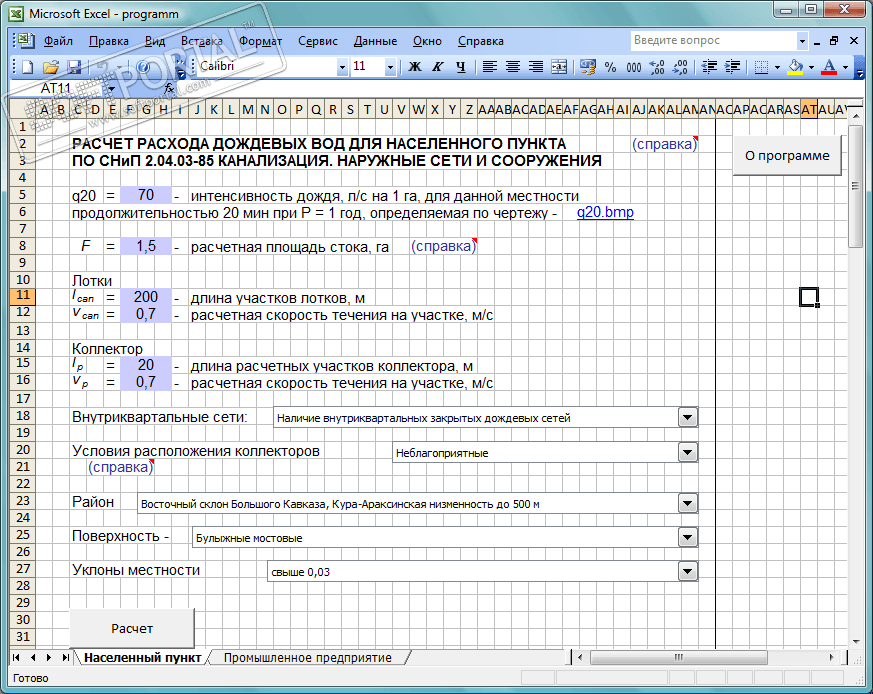Open the Вставка menu
The image size is (873, 694).
[x=202, y=41]
